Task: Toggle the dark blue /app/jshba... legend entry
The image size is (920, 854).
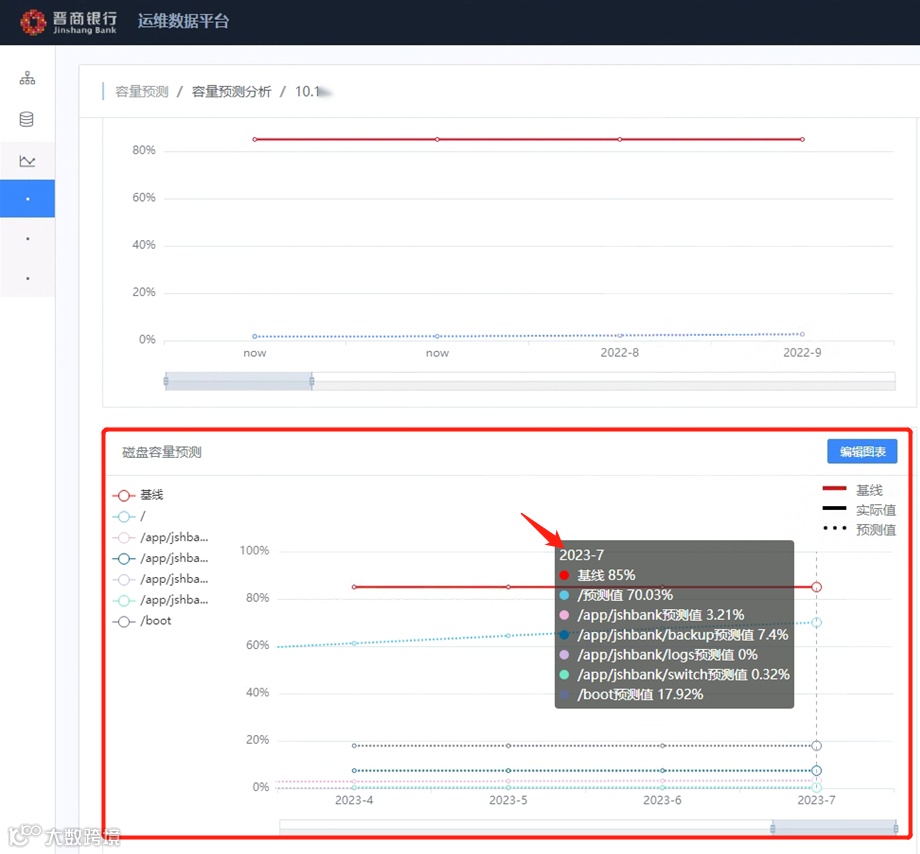Action: pos(160,558)
